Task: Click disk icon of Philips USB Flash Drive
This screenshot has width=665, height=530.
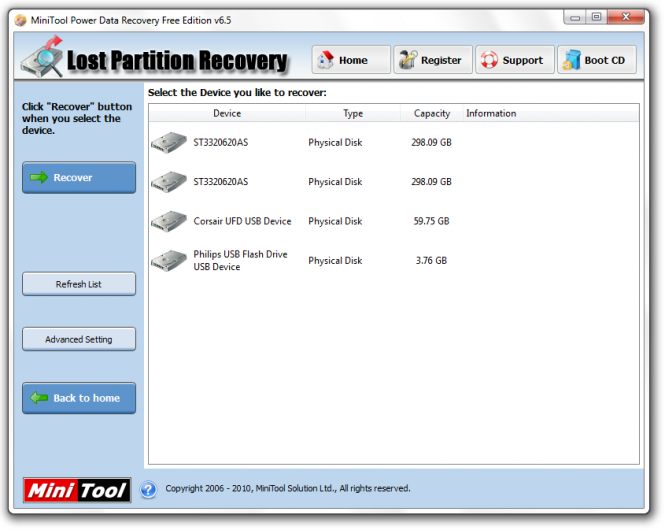Action: (169, 261)
